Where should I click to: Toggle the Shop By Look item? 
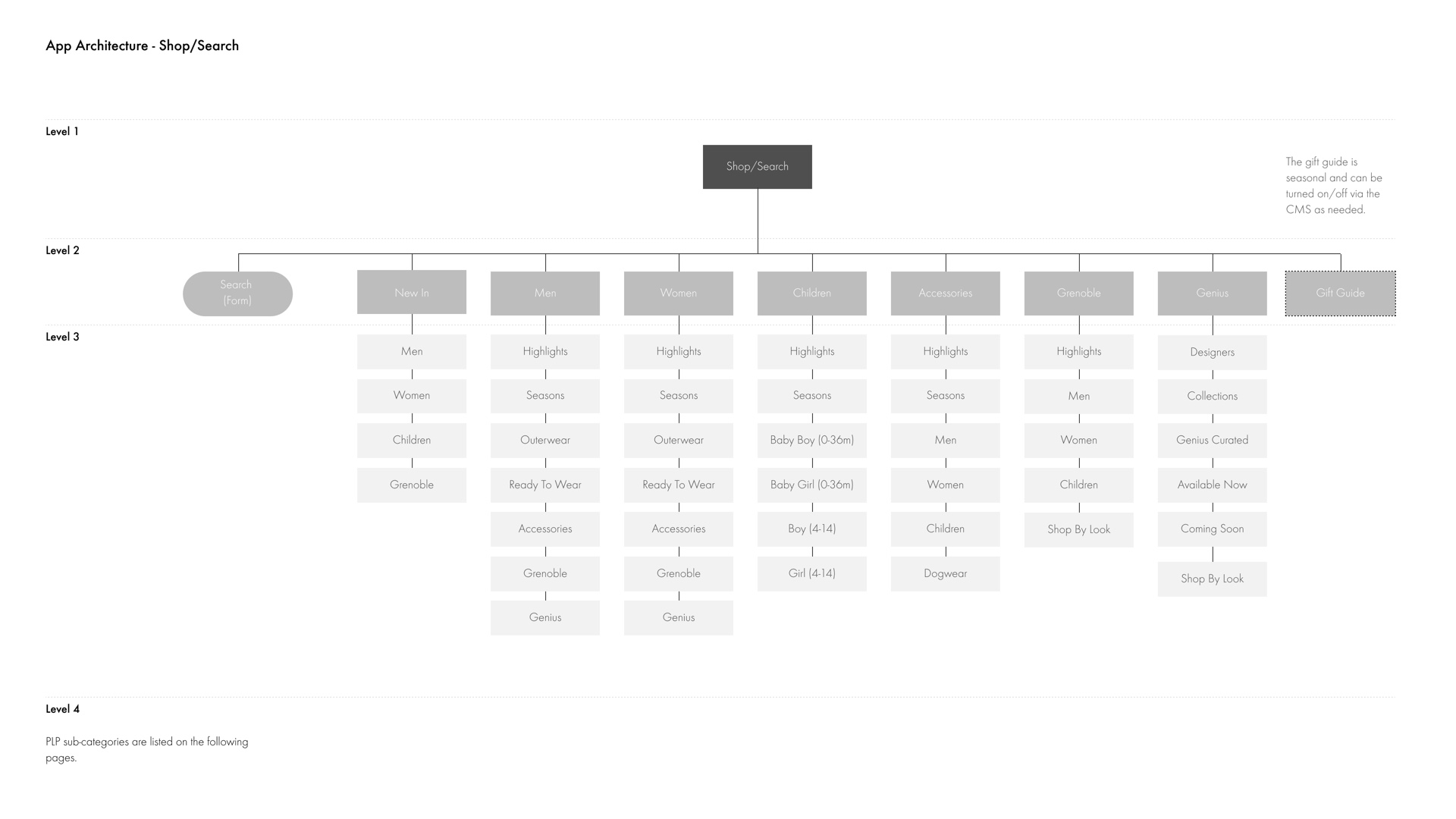pos(1079,528)
